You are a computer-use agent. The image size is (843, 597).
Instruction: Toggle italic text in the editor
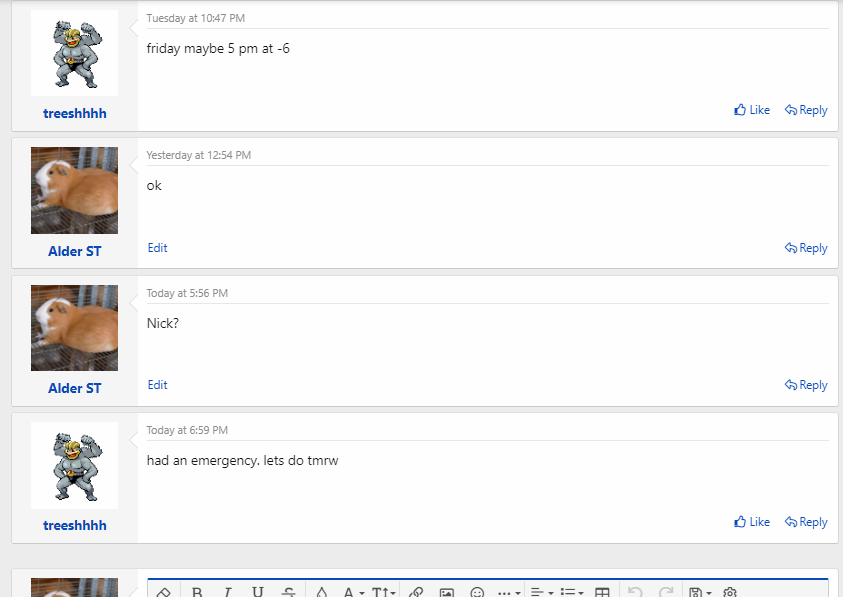227,591
